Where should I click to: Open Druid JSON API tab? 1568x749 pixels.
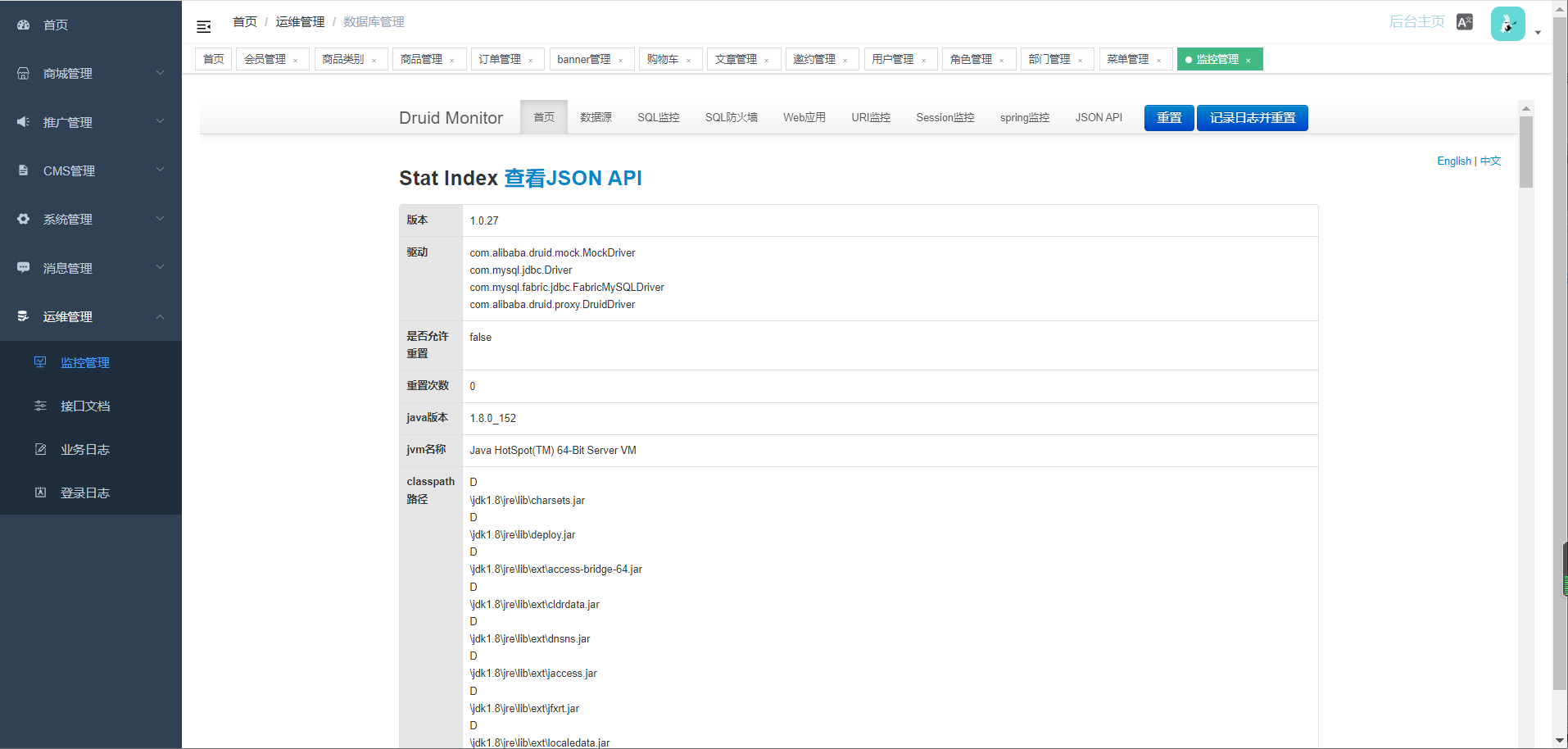point(1099,117)
